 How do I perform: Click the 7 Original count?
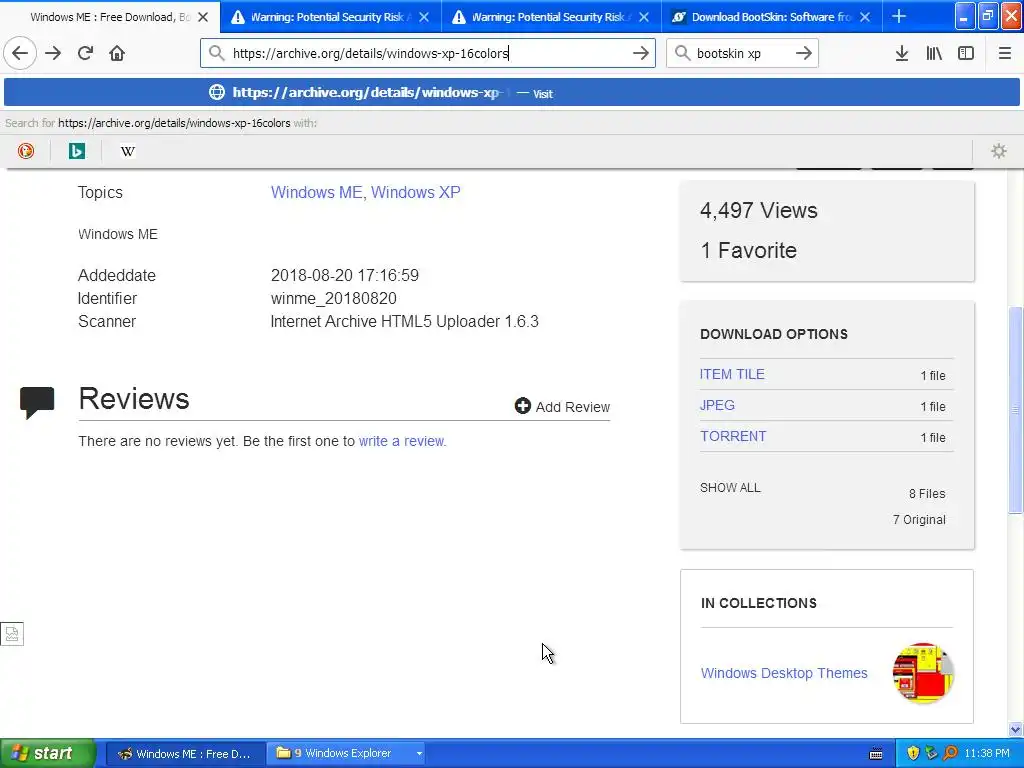(919, 520)
